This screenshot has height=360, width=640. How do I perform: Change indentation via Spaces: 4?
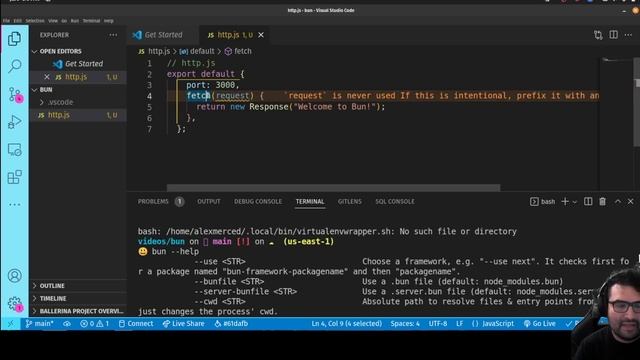click(x=405, y=324)
